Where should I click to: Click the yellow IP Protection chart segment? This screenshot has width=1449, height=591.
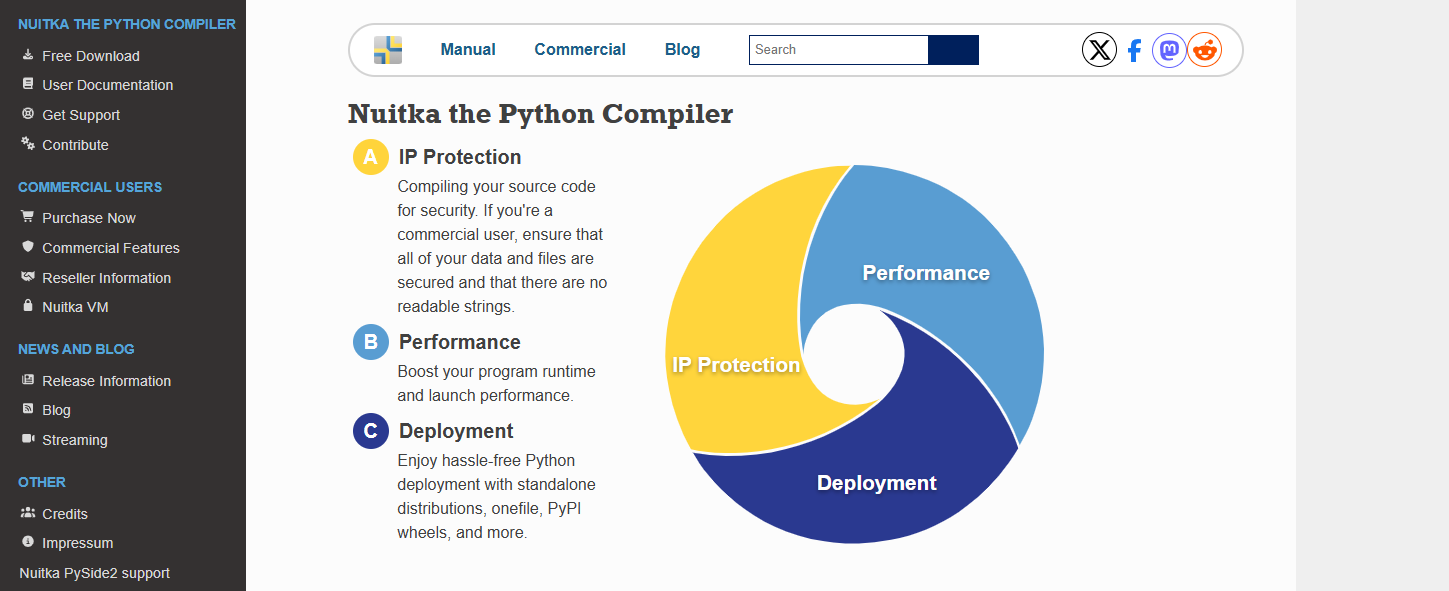(735, 300)
